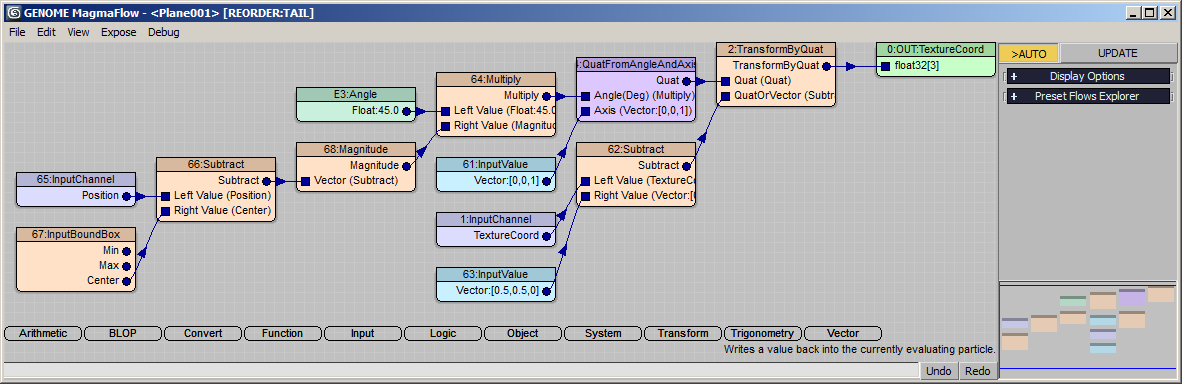The width and height of the screenshot is (1182, 384).
Task: Click the UPDATE button
Action: (1117, 54)
